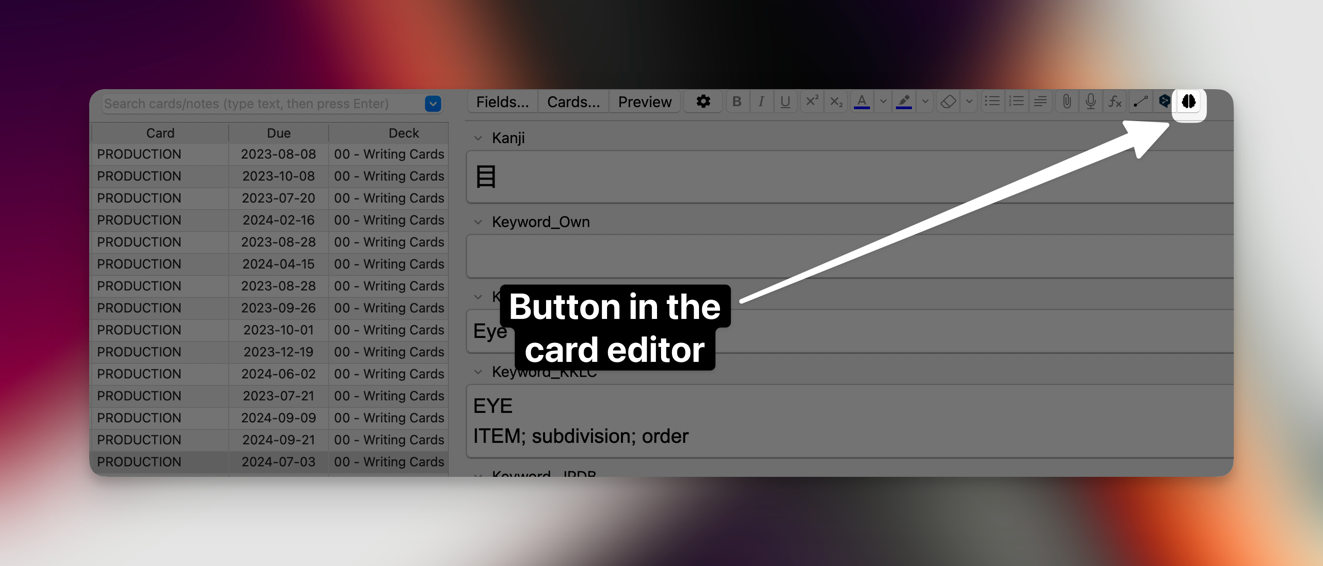The image size is (1323, 566).
Task: Collapse the Kanji field
Action: pos(478,138)
